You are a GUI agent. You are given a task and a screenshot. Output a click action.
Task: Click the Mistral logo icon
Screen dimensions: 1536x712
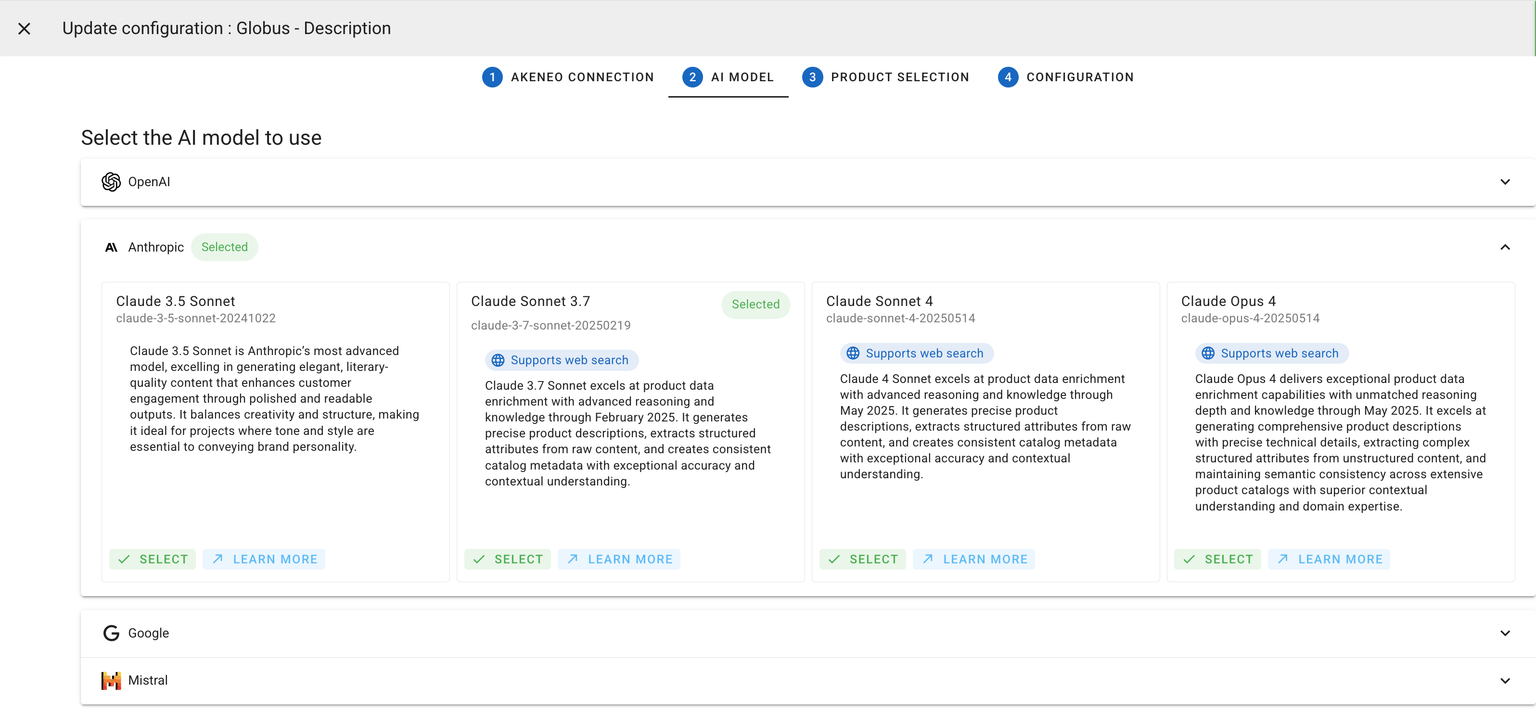pyautogui.click(x=111, y=680)
